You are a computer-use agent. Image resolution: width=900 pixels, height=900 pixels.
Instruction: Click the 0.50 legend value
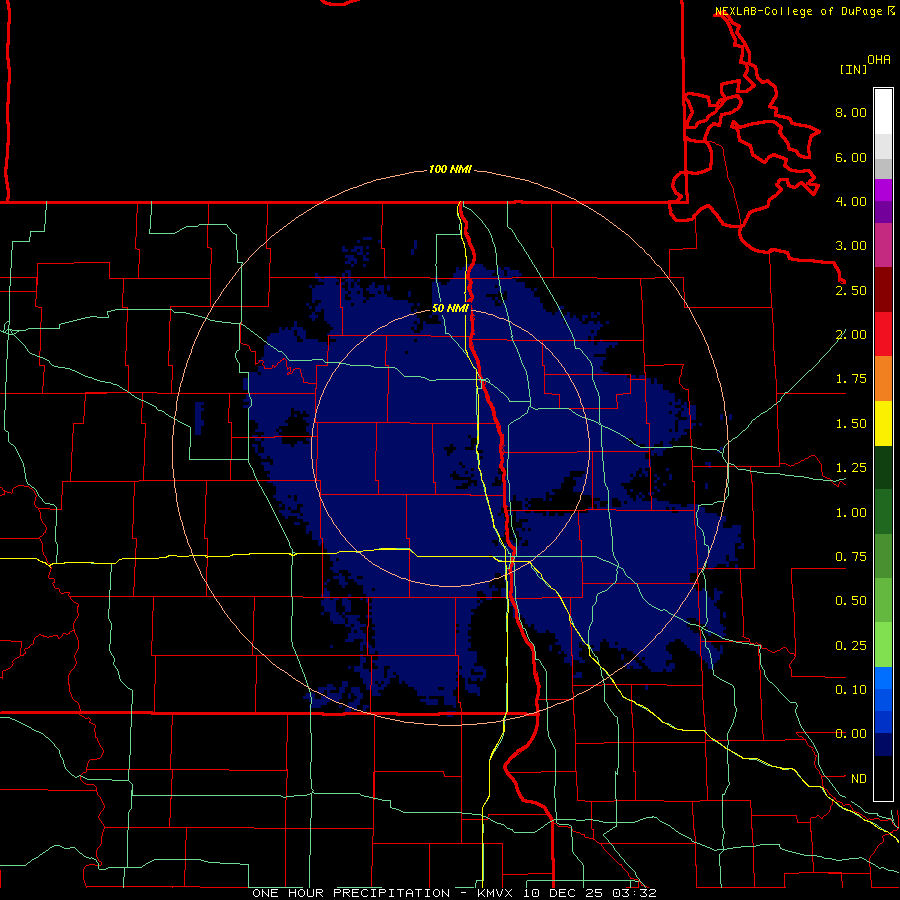(851, 601)
